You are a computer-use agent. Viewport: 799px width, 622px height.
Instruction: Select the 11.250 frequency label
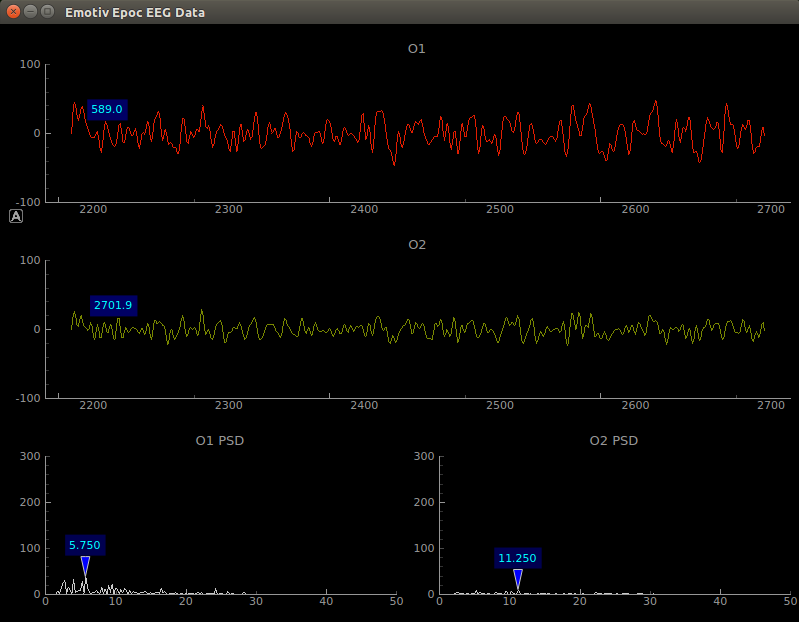pyautogui.click(x=517, y=558)
